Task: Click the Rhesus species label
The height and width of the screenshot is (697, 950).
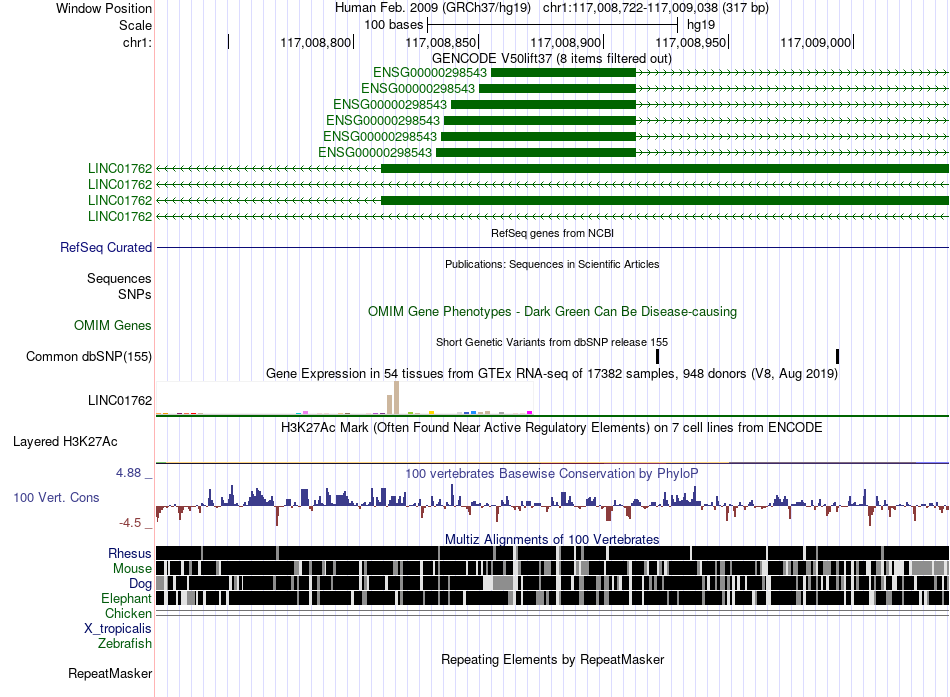Action: click(x=130, y=553)
